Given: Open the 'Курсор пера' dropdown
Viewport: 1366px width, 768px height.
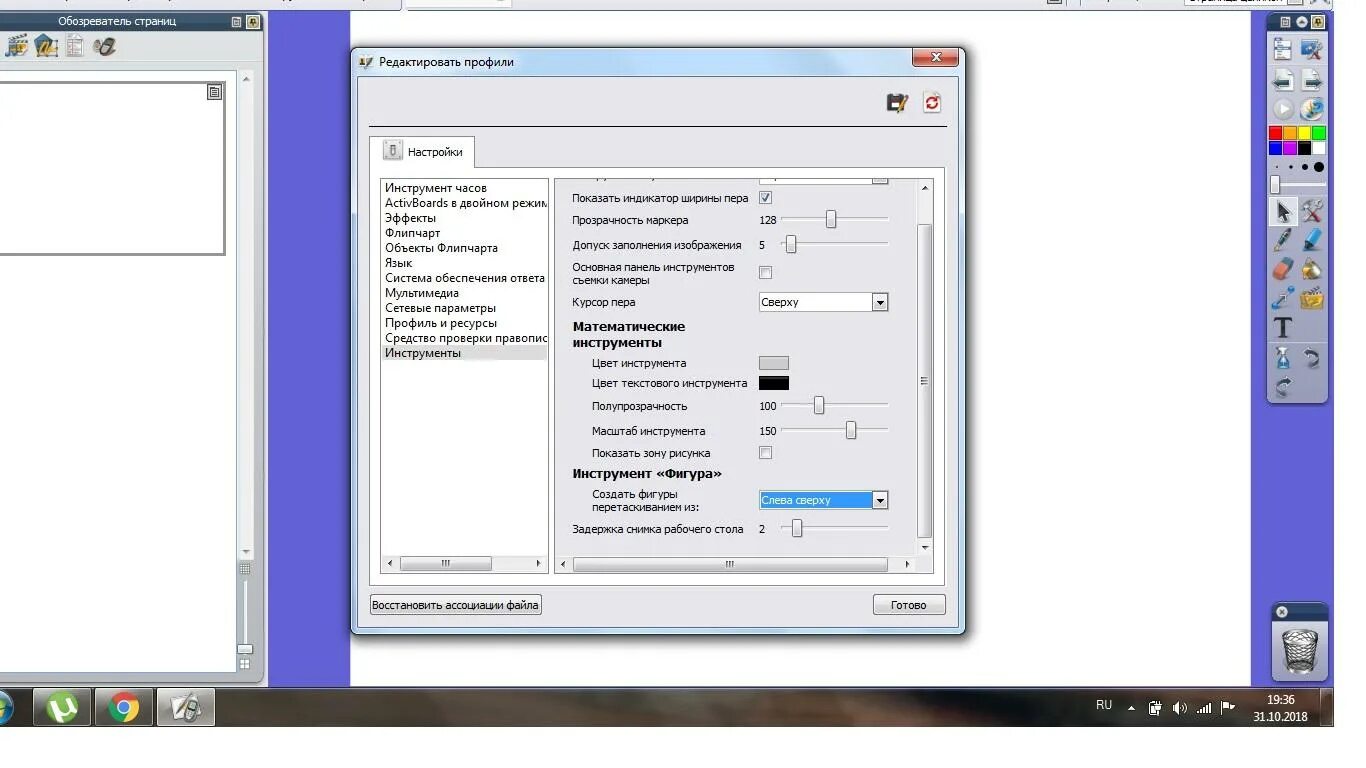Looking at the screenshot, I should click(823, 302).
